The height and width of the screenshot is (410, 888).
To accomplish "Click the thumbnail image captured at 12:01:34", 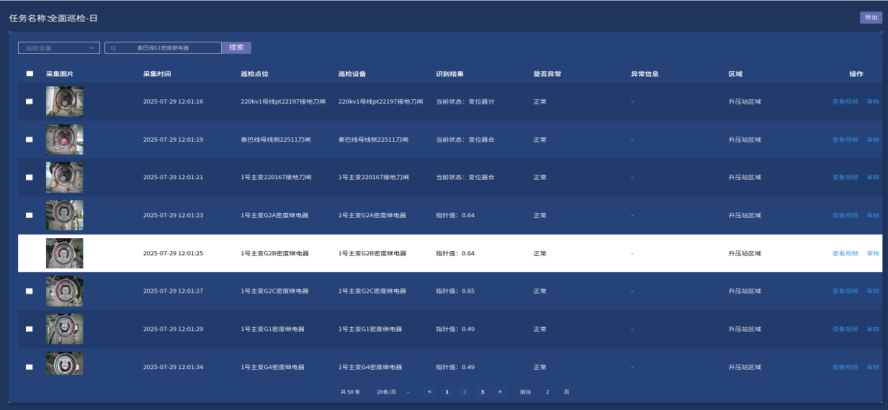I will (64, 365).
